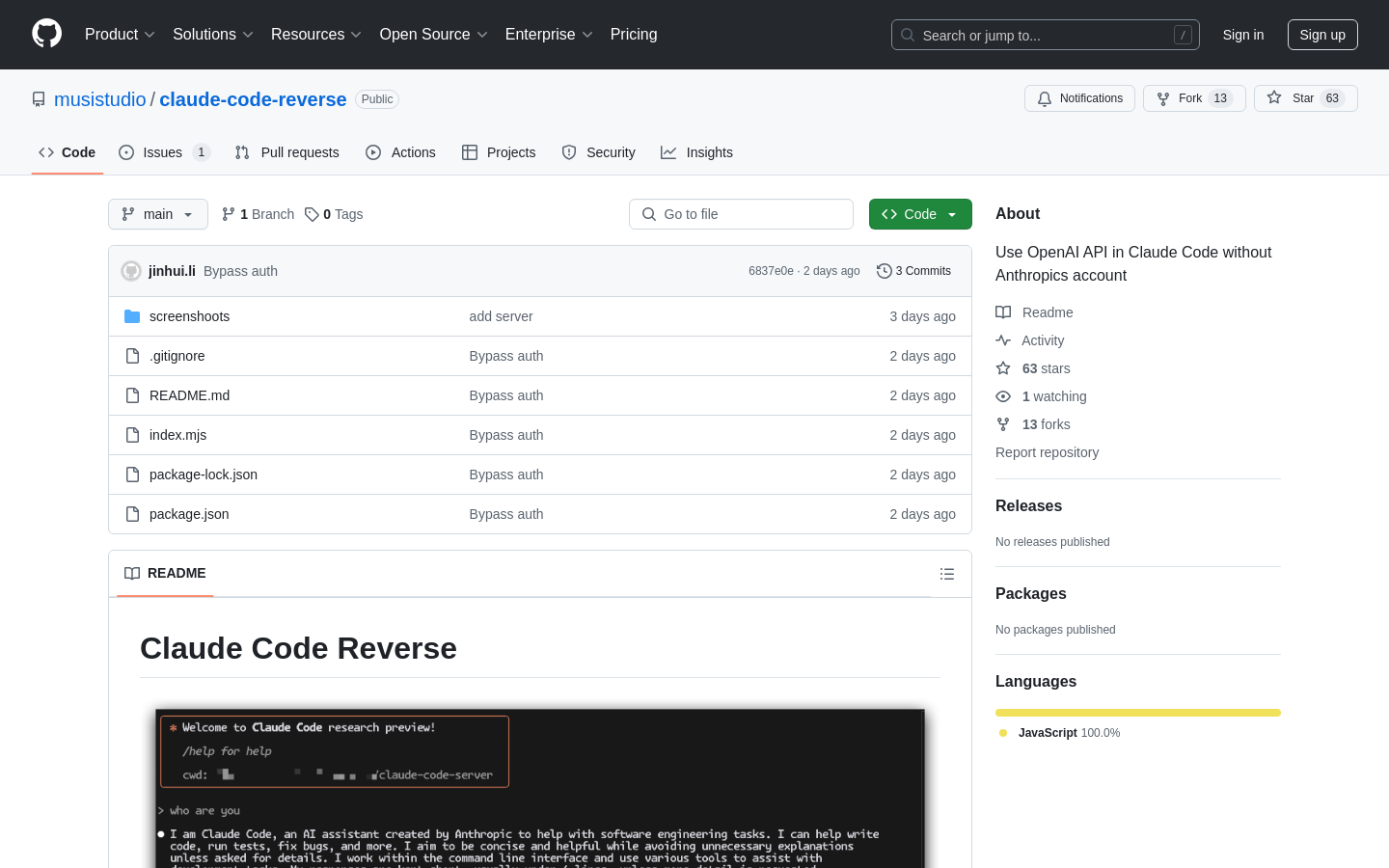Click the JavaScript 100.0% language entry
This screenshot has height=868, width=1389.
(1061, 733)
